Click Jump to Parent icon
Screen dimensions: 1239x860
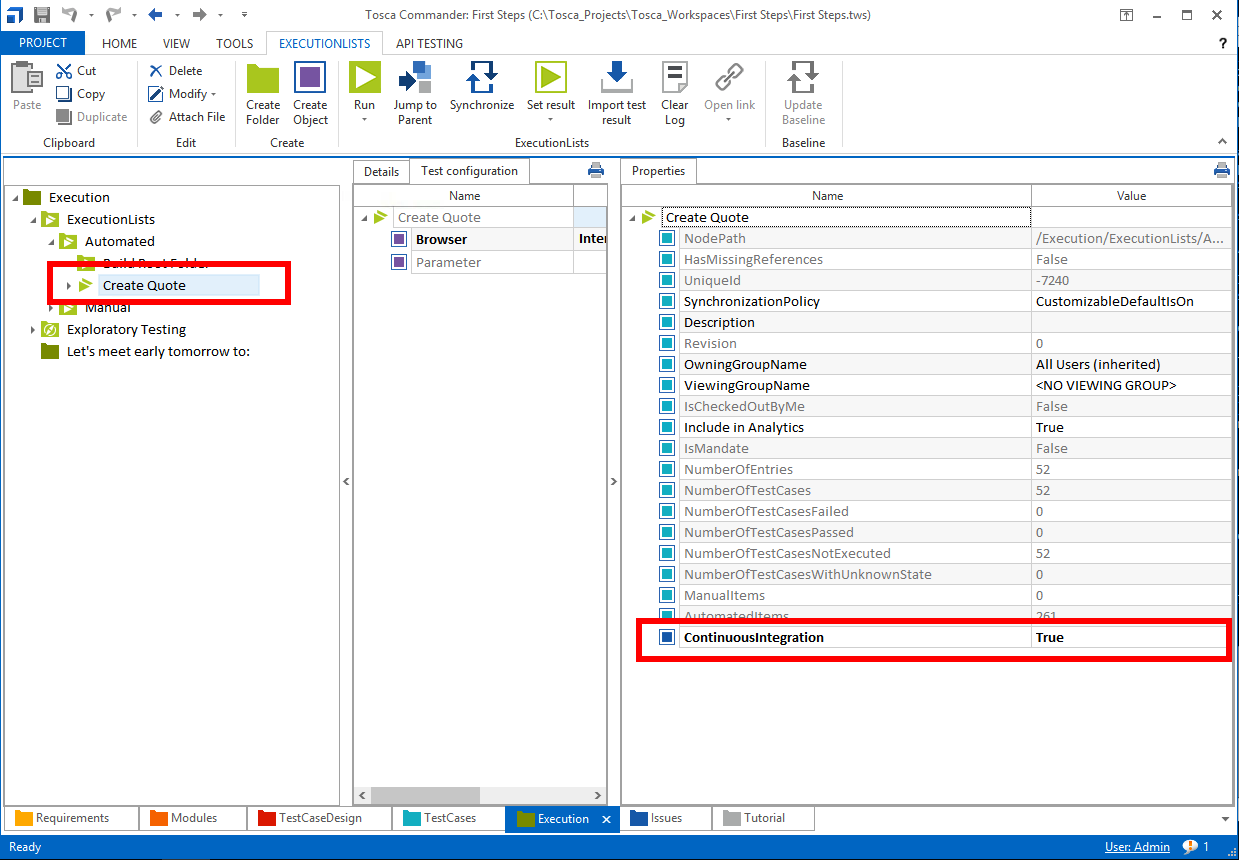414,79
